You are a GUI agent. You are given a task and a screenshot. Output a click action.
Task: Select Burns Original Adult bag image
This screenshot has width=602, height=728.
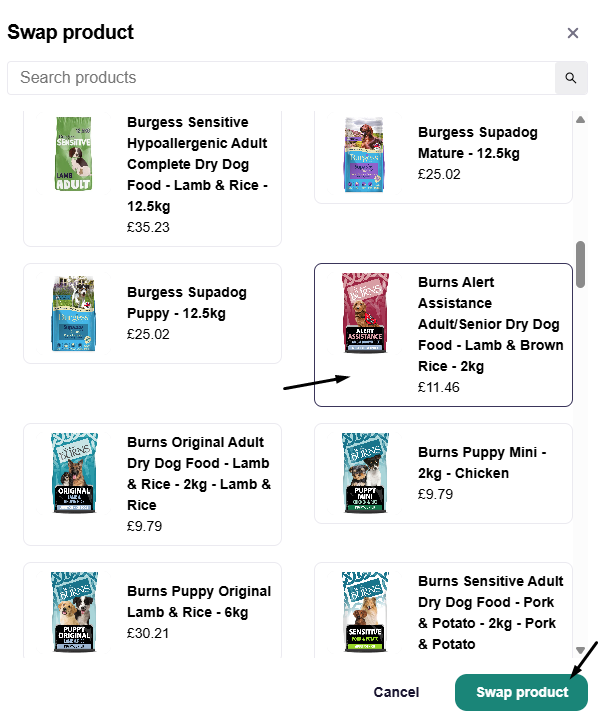coord(73,473)
